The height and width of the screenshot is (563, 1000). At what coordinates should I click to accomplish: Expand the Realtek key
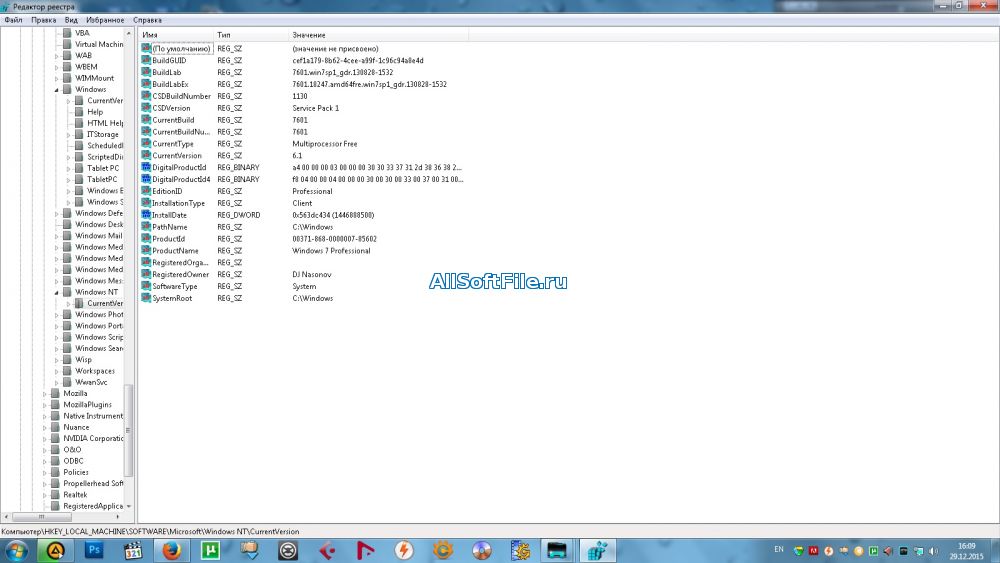[x=45, y=495]
